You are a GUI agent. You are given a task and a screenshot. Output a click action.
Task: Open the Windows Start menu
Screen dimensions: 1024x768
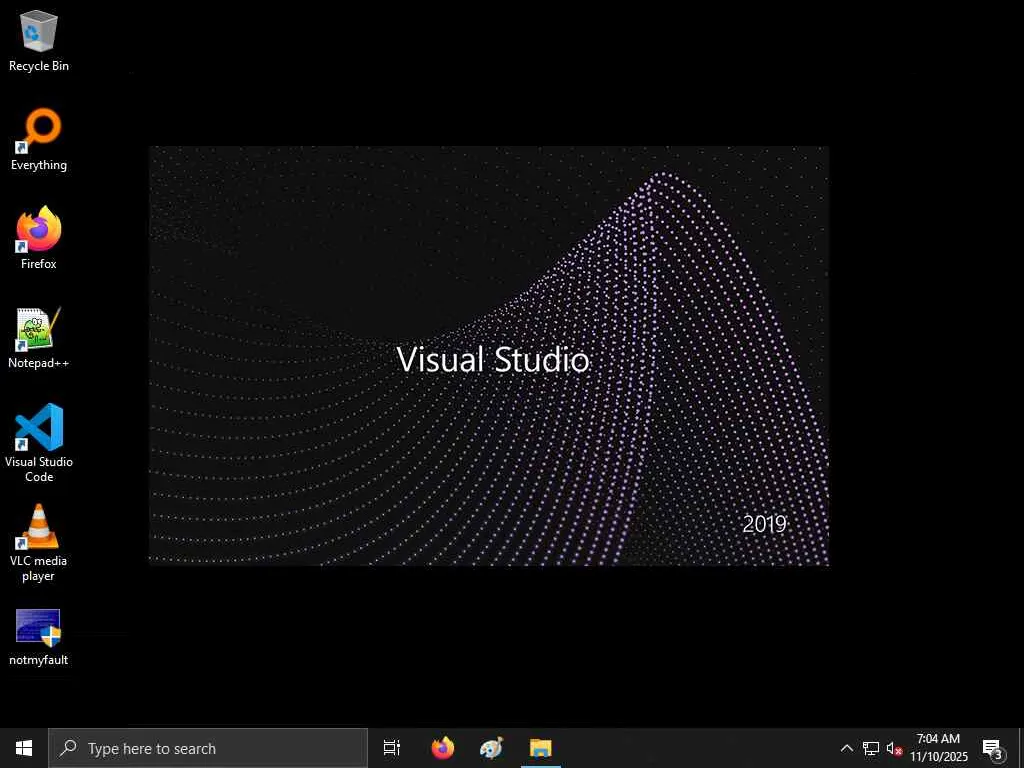[24, 748]
